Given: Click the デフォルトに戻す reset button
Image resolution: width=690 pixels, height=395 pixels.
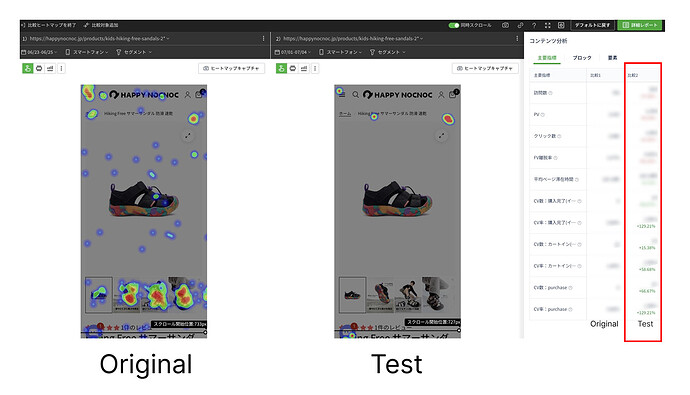Looking at the screenshot, I should tap(592, 25).
